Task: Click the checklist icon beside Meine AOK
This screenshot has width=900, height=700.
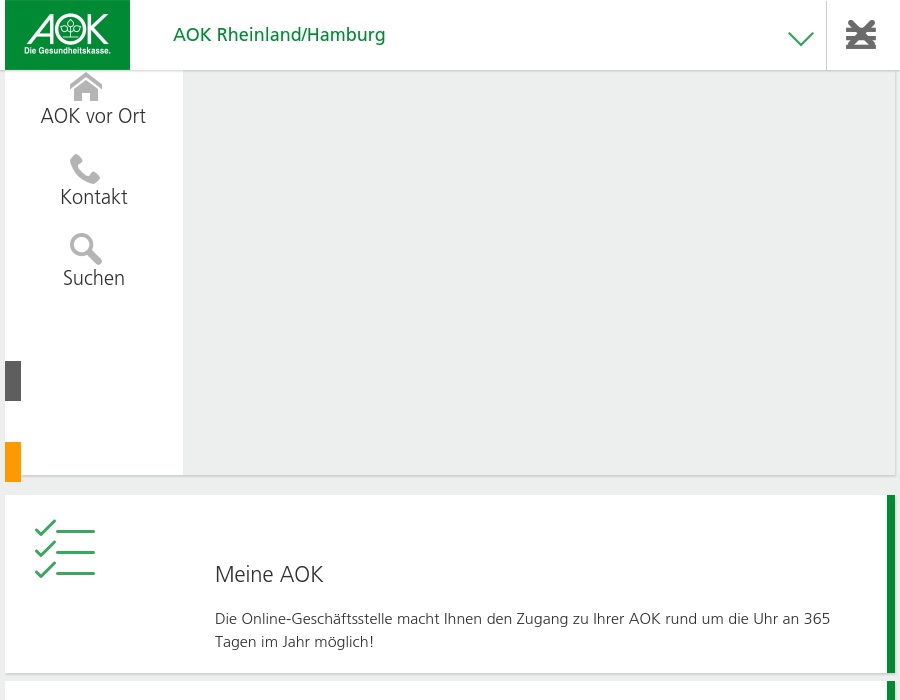Action: 65,548
